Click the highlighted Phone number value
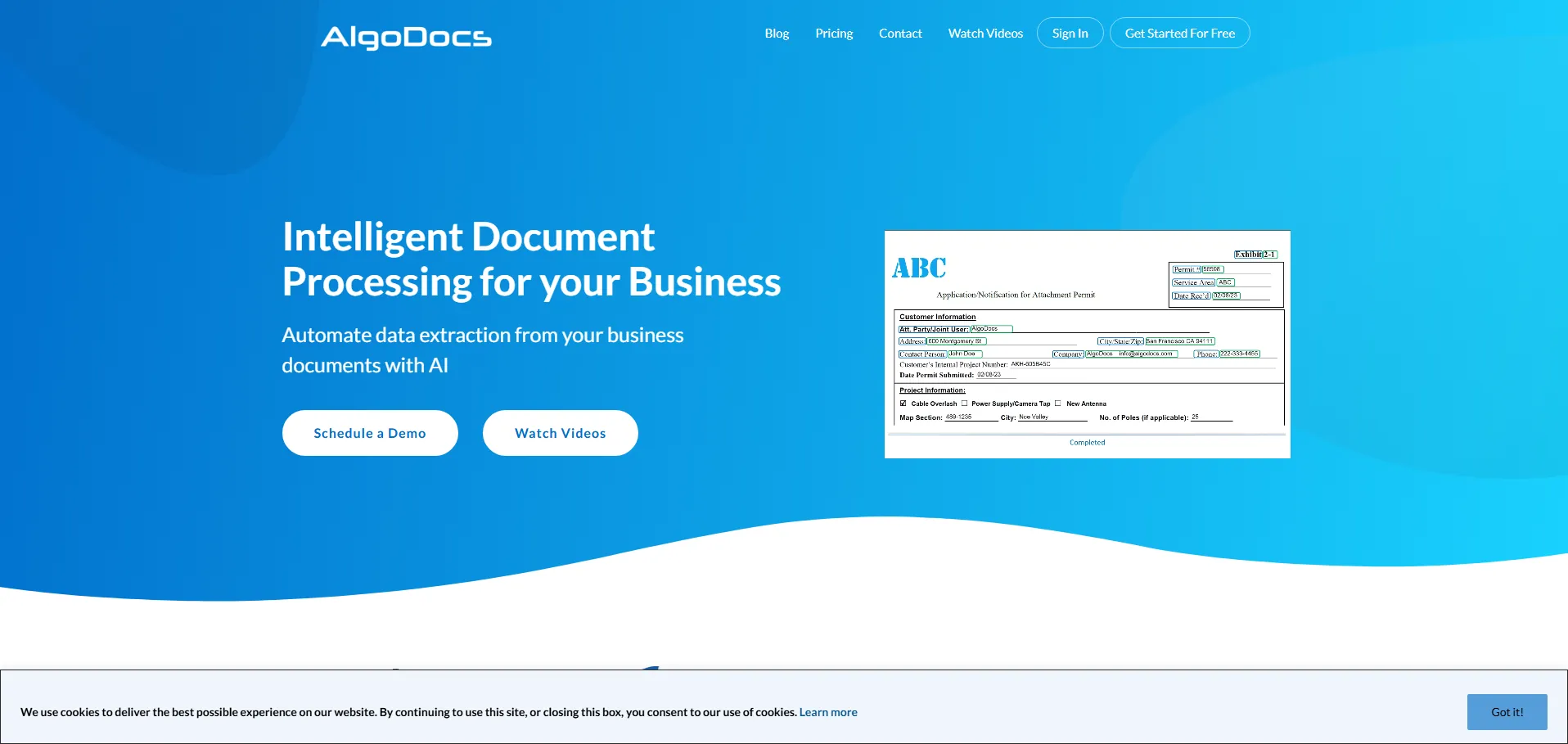The height and width of the screenshot is (744, 1568). (1239, 354)
